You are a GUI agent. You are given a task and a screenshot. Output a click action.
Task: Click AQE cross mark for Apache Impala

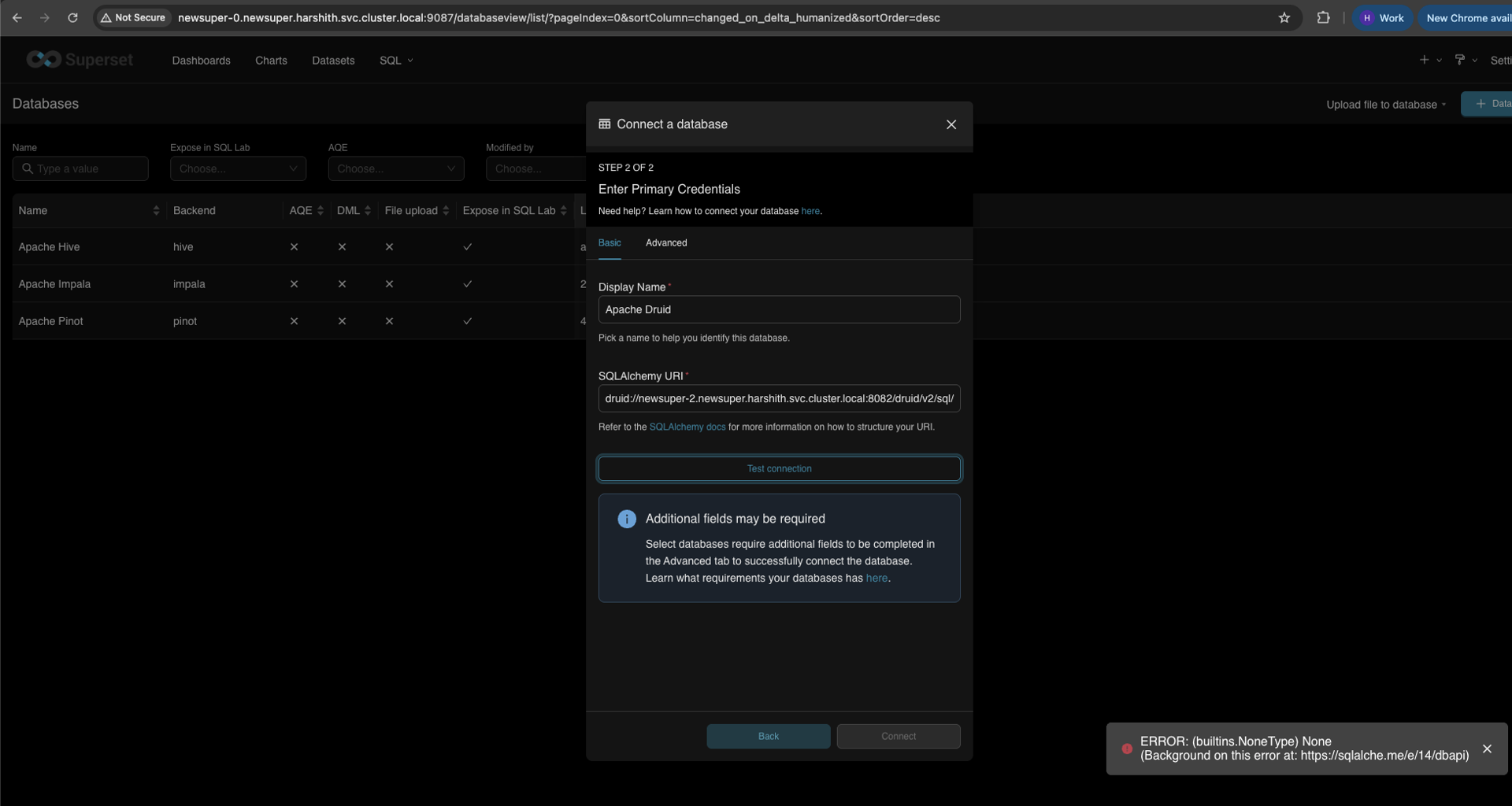[x=294, y=283]
